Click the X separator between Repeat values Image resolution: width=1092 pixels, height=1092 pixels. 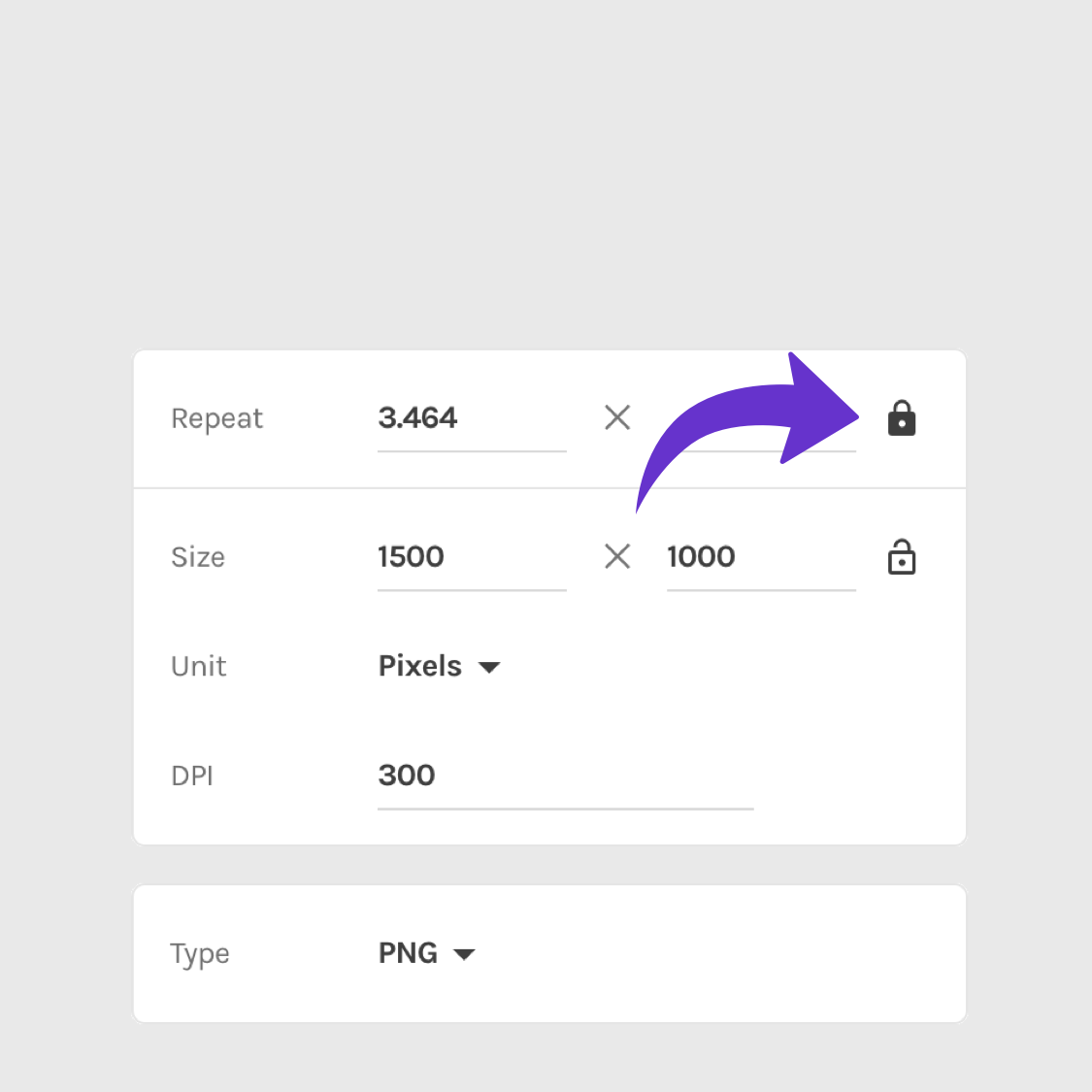click(x=617, y=417)
